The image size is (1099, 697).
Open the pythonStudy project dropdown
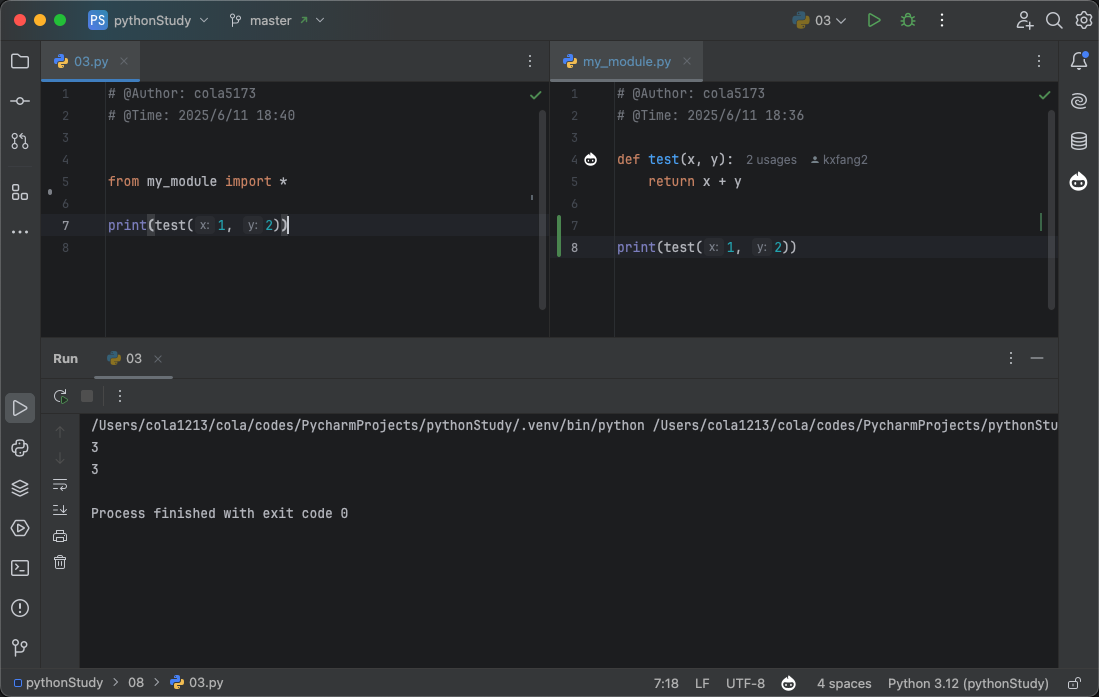click(149, 20)
